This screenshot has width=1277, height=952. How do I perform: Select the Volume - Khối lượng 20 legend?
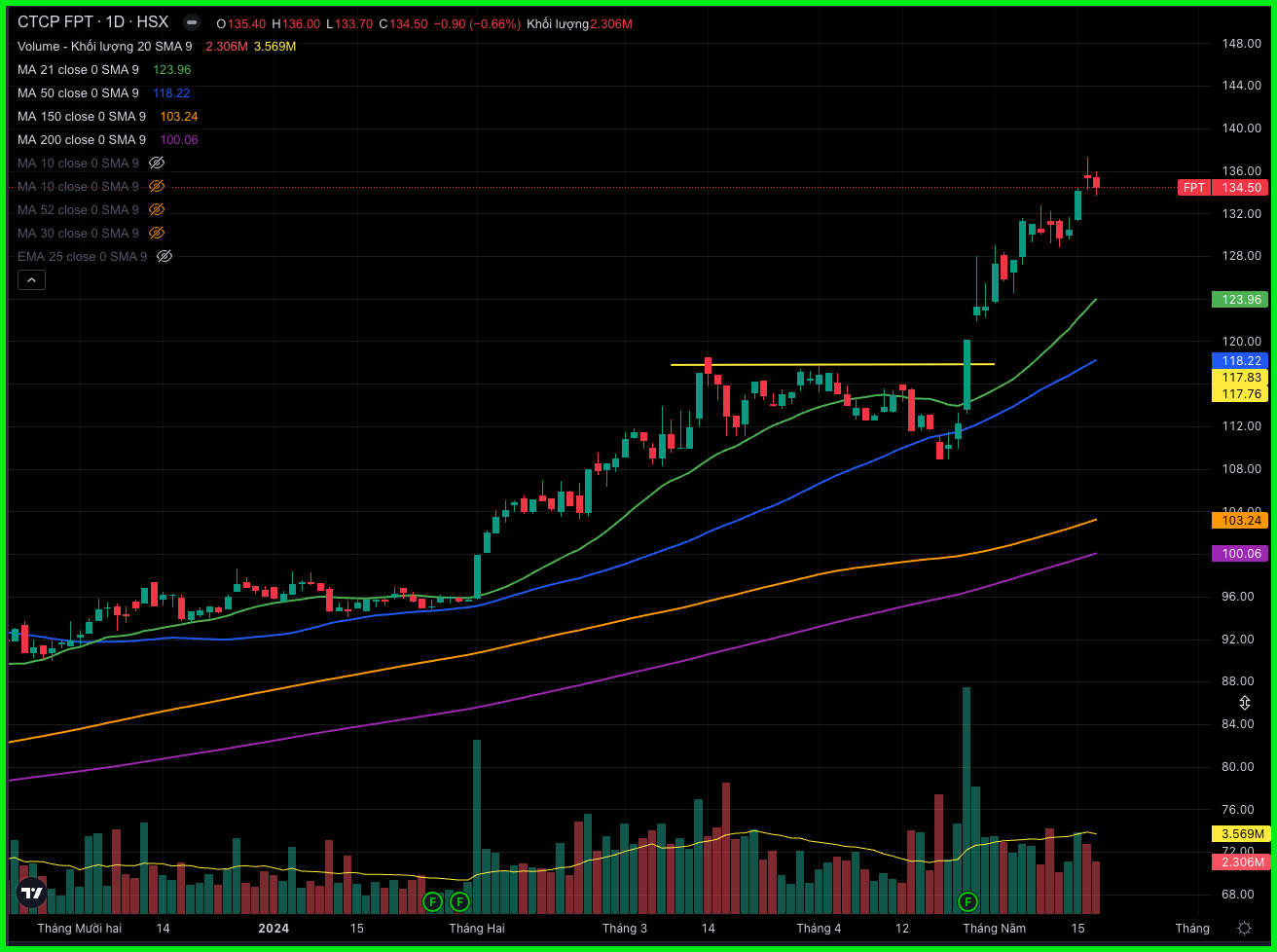point(104,47)
